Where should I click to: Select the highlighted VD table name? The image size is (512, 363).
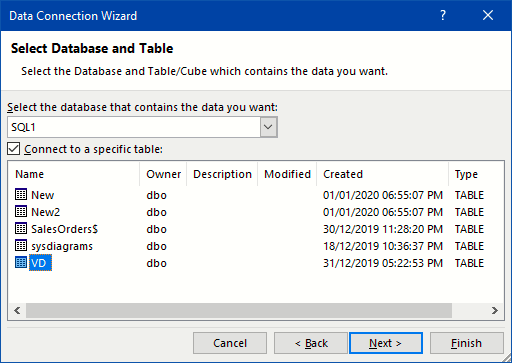pyautogui.click(x=40, y=263)
